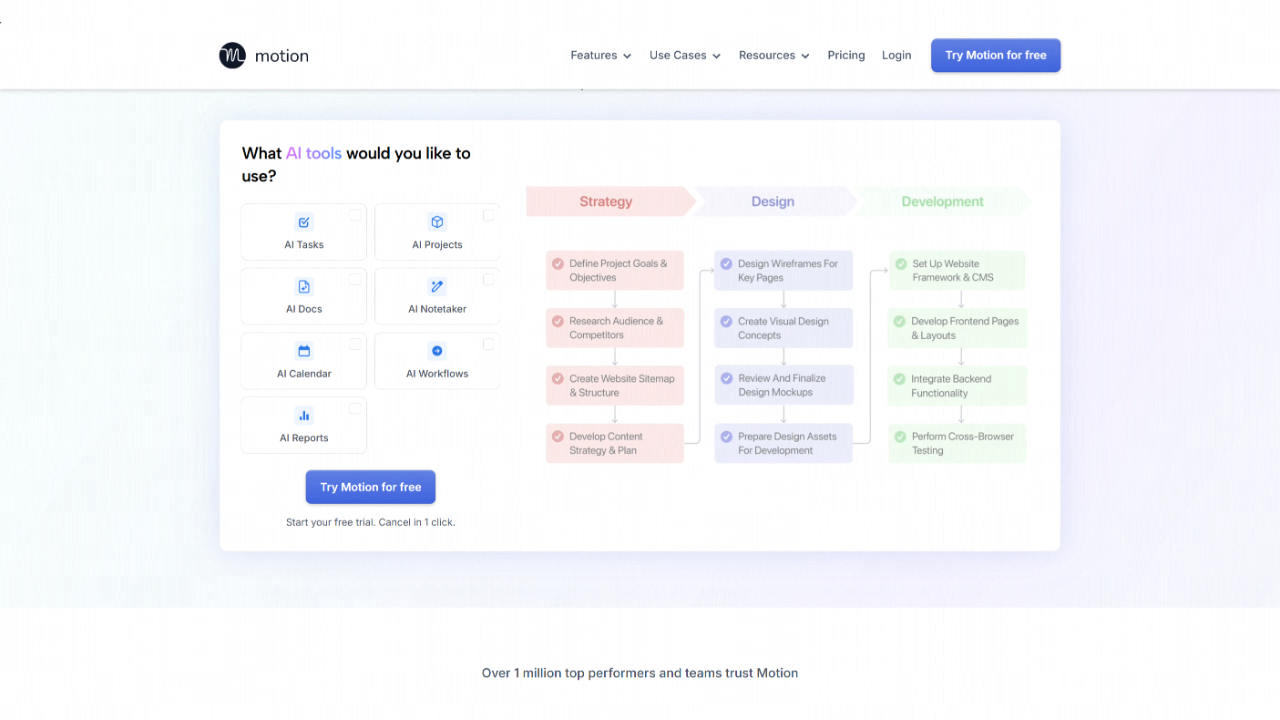Expand the Features dropdown menu
Screen dimensions: 1280x720
(x=600, y=56)
